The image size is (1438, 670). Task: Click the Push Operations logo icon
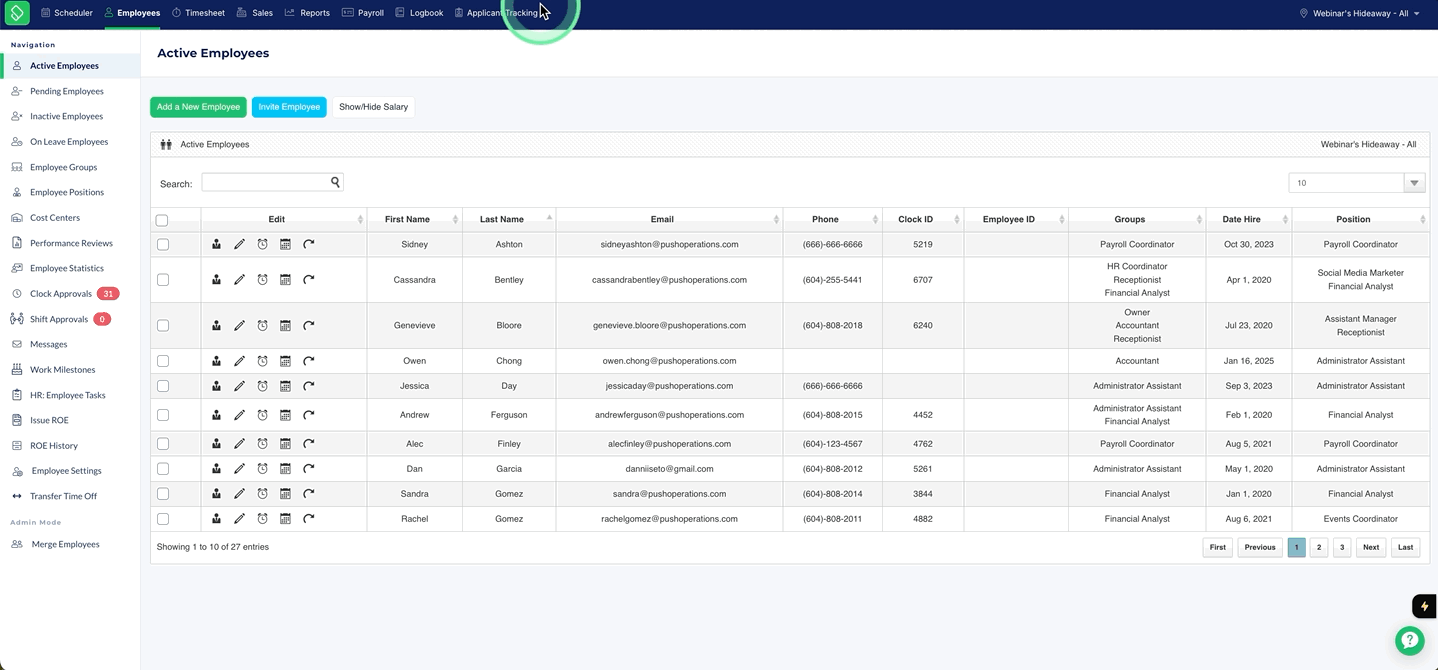tap(16, 14)
